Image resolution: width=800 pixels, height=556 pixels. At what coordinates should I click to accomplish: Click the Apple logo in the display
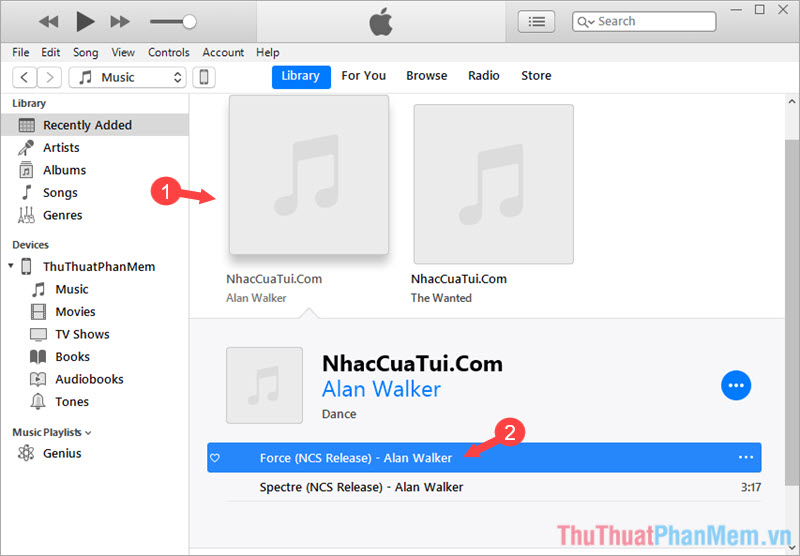click(381, 22)
